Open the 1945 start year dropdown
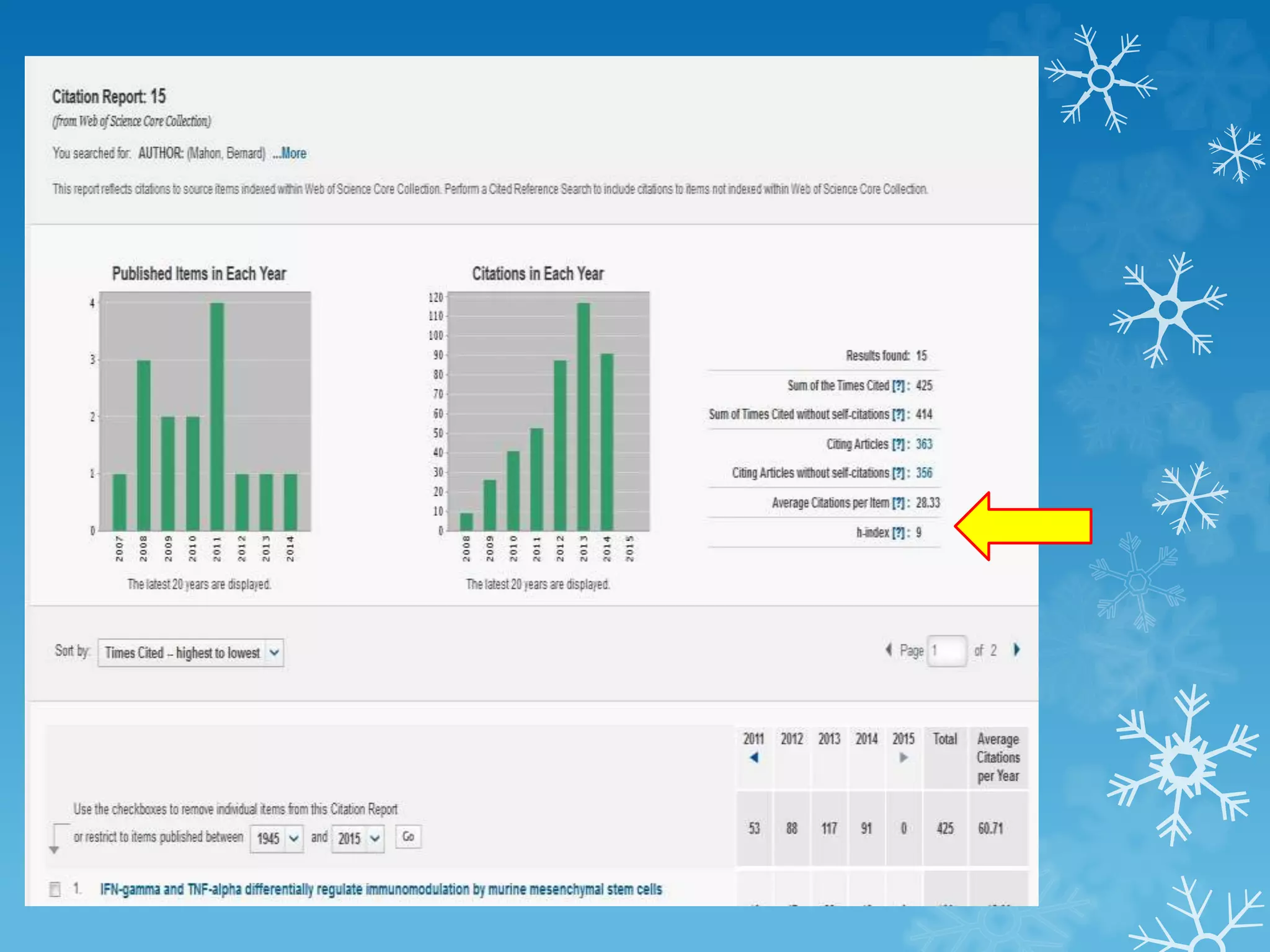Screen dimensions: 1270x952 click(277, 839)
